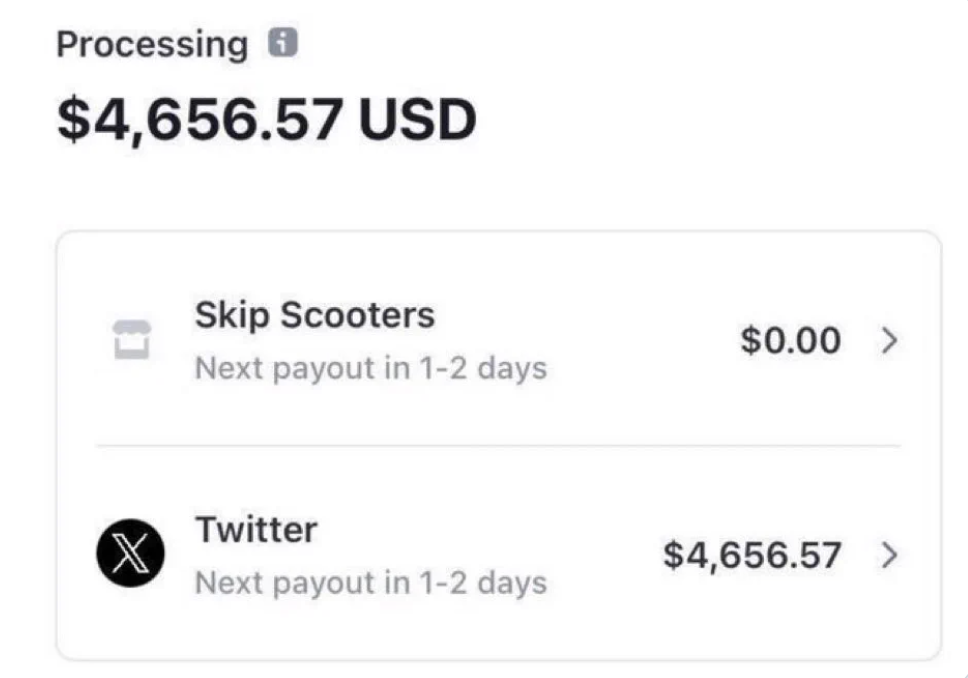Click empty space in the Skip Scooters row
Screen dimensions: 968x678
[642, 340]
